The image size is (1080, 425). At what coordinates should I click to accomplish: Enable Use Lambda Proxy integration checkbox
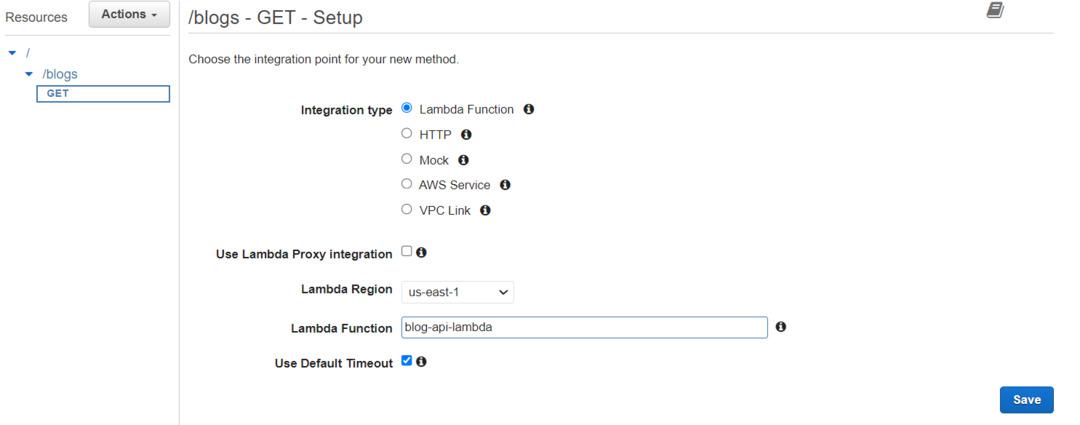point(407,252)
